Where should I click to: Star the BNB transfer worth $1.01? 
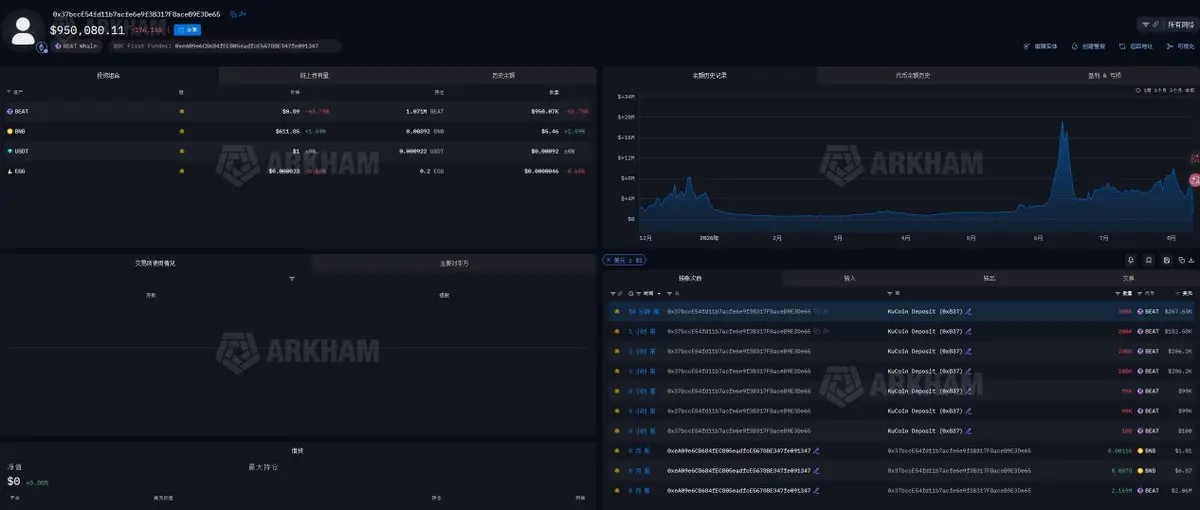[x=617, y=451]
